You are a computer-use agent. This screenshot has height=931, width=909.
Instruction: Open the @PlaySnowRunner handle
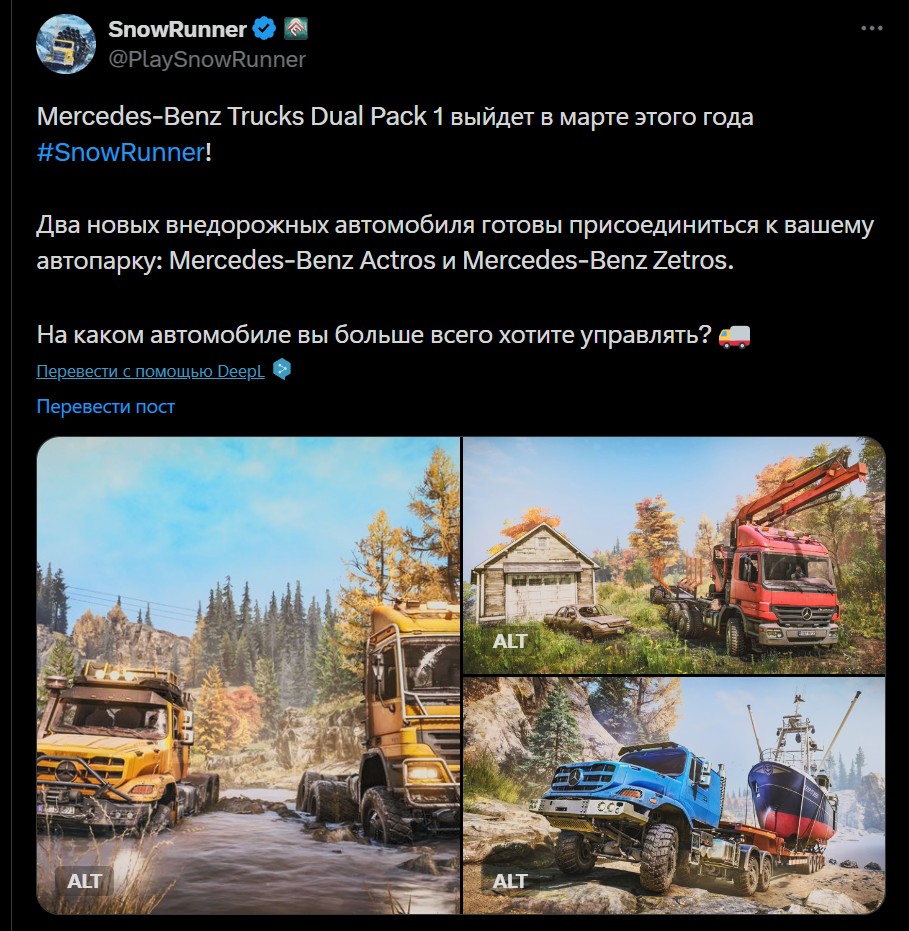pos(207,59)
